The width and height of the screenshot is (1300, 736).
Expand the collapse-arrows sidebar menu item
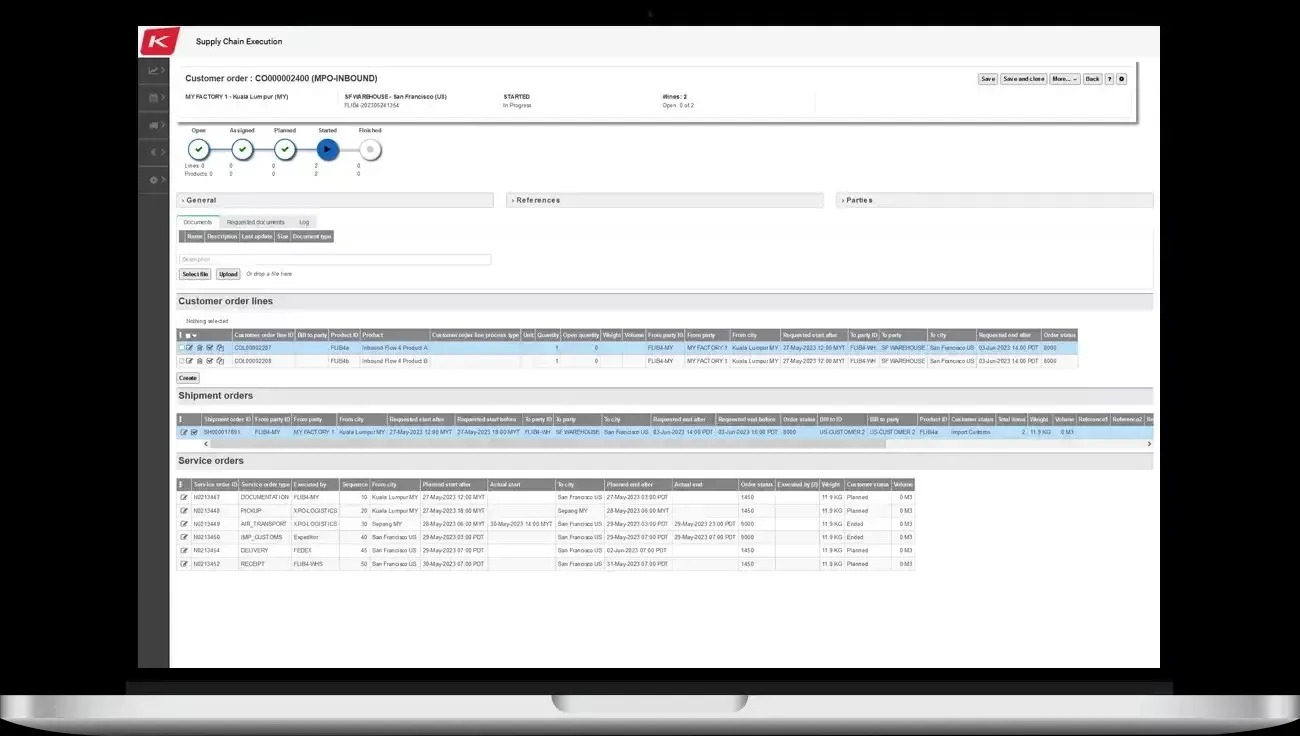click(154, 153)
